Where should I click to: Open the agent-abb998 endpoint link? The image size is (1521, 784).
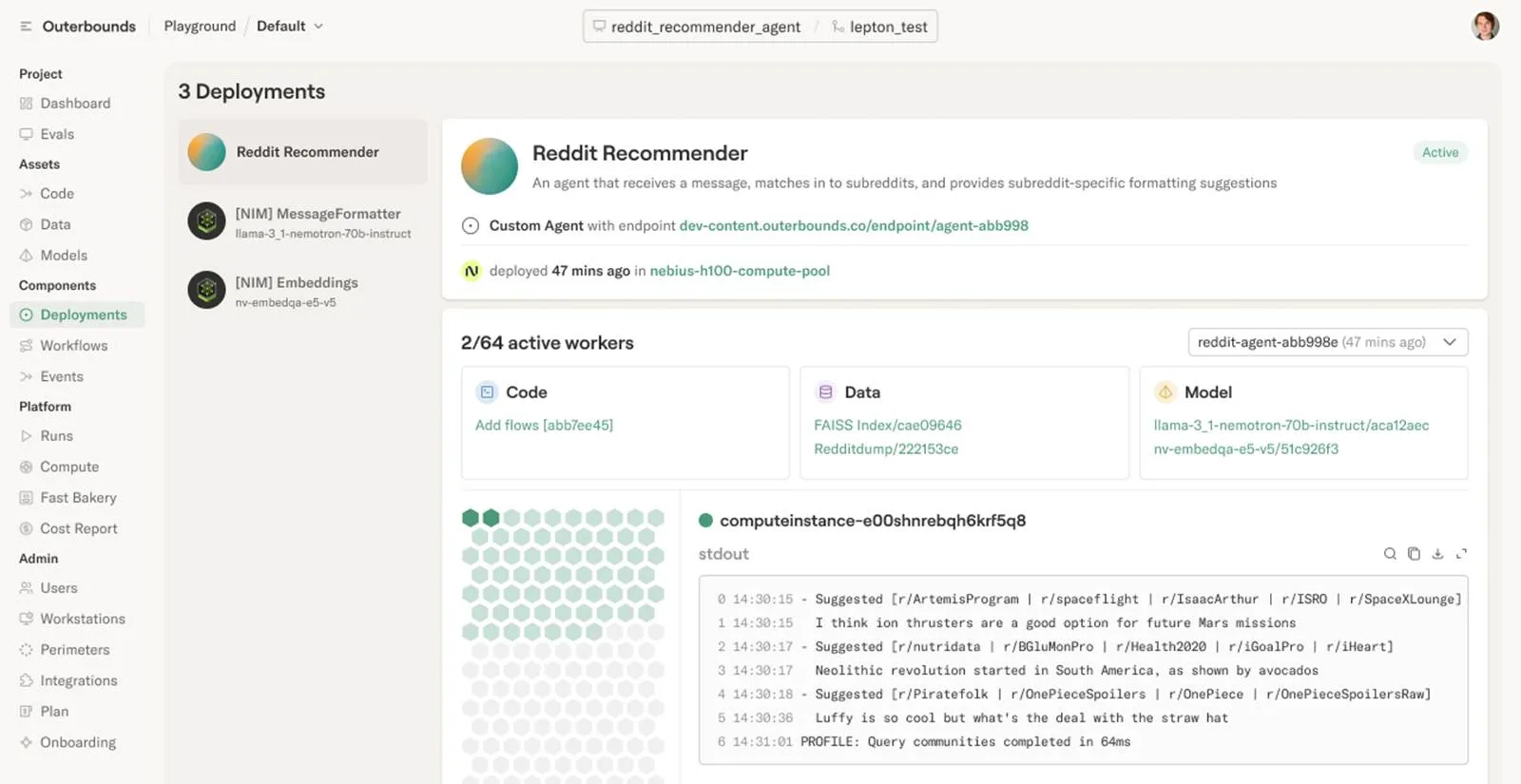coord(854,226)
